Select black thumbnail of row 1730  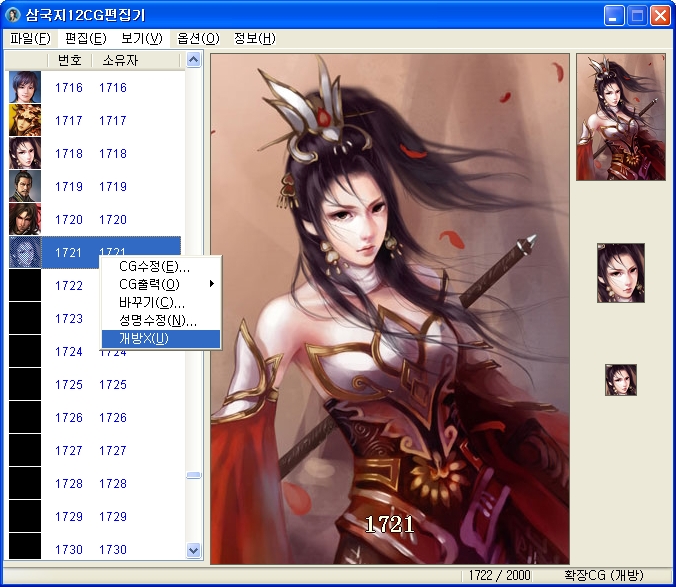(x=25, y=546)
